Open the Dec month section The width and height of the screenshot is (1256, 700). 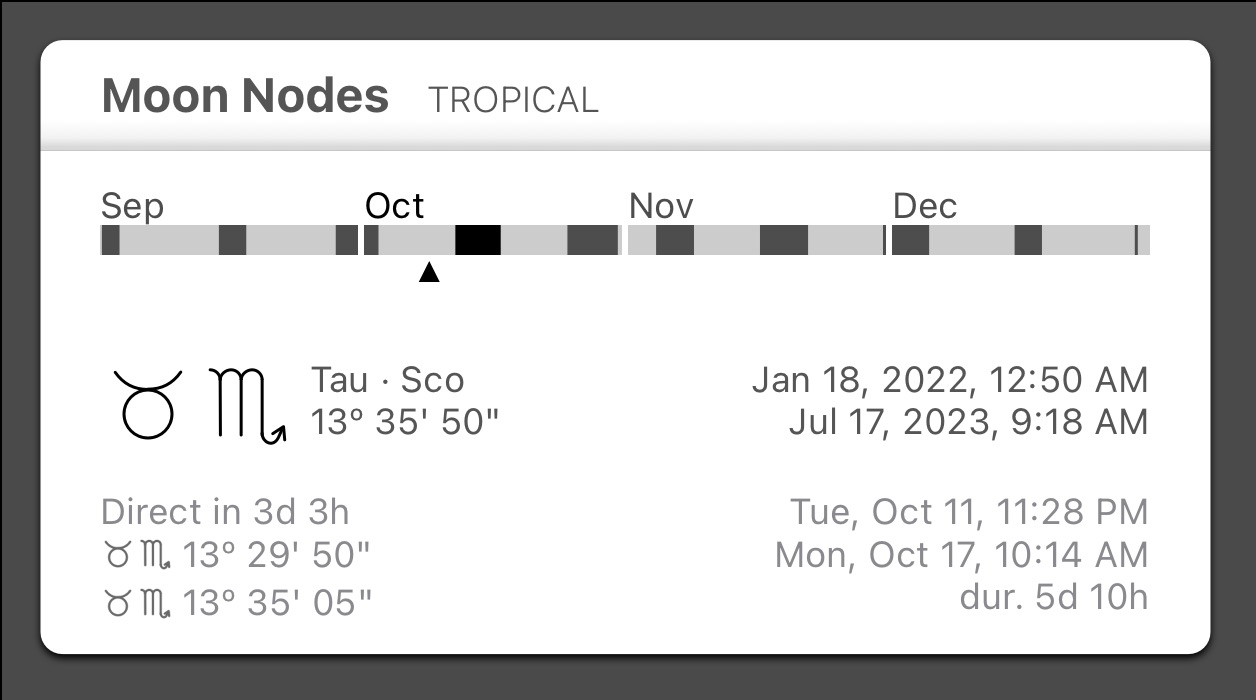tap(926, 206)
